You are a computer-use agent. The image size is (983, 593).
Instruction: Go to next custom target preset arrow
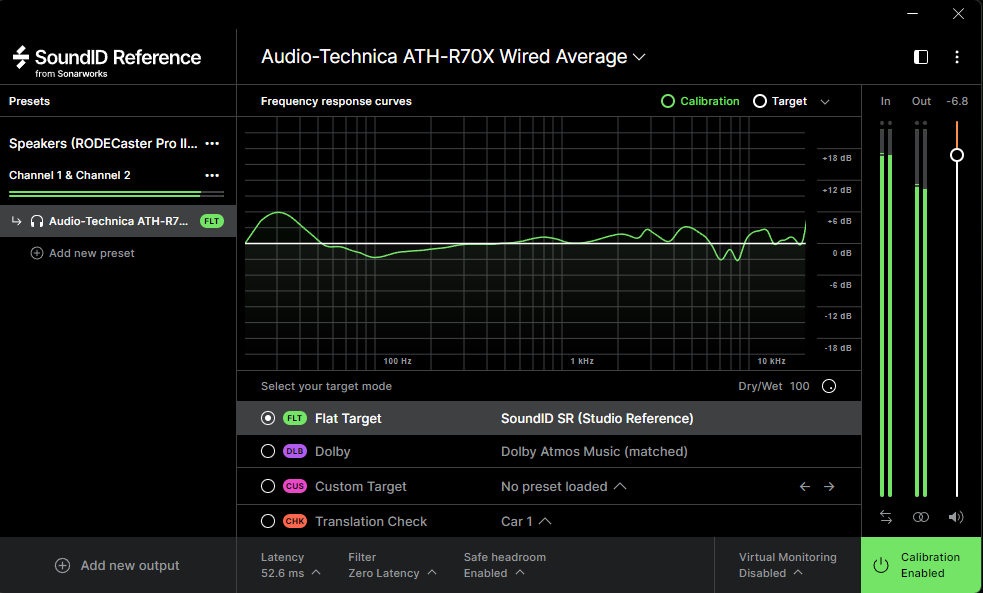829,487
